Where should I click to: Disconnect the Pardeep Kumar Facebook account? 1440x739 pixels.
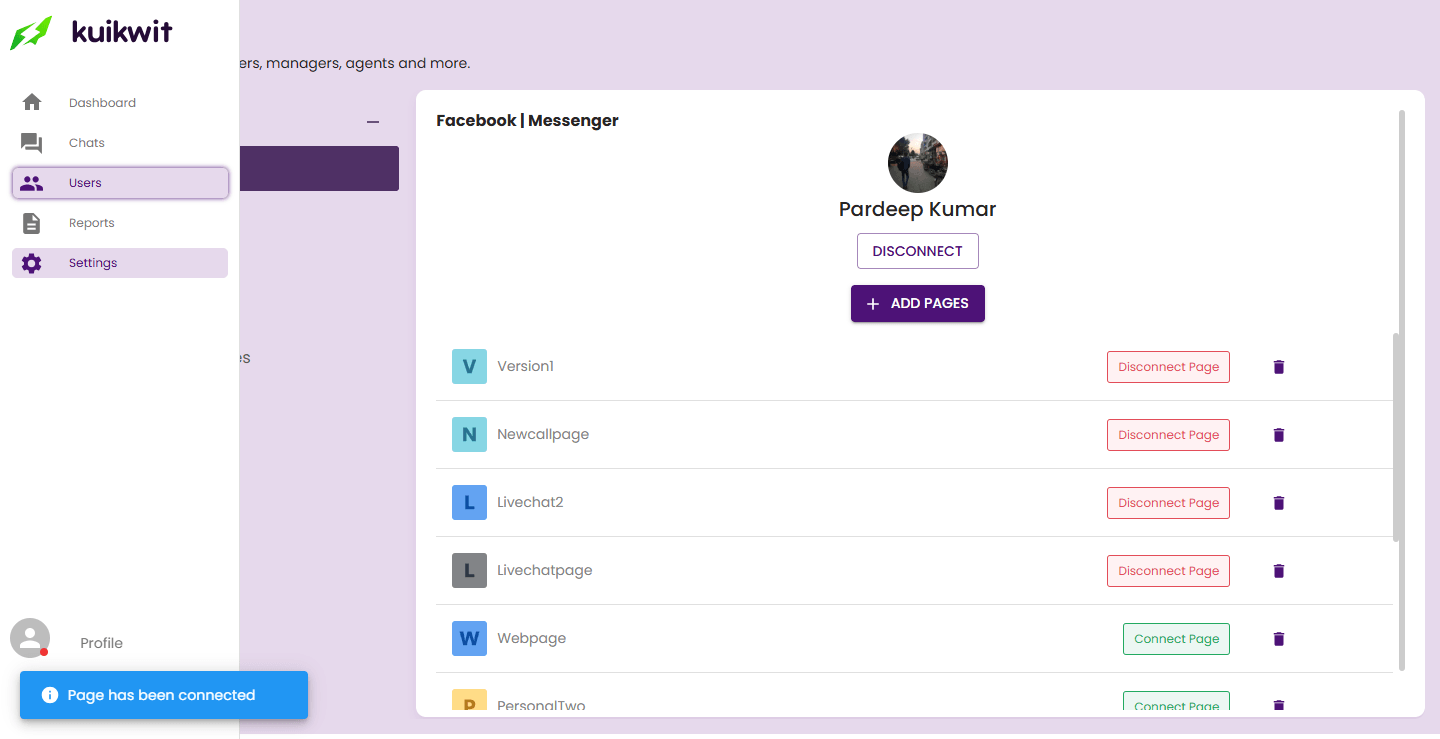pyautogui.click(x=917, y=251)
